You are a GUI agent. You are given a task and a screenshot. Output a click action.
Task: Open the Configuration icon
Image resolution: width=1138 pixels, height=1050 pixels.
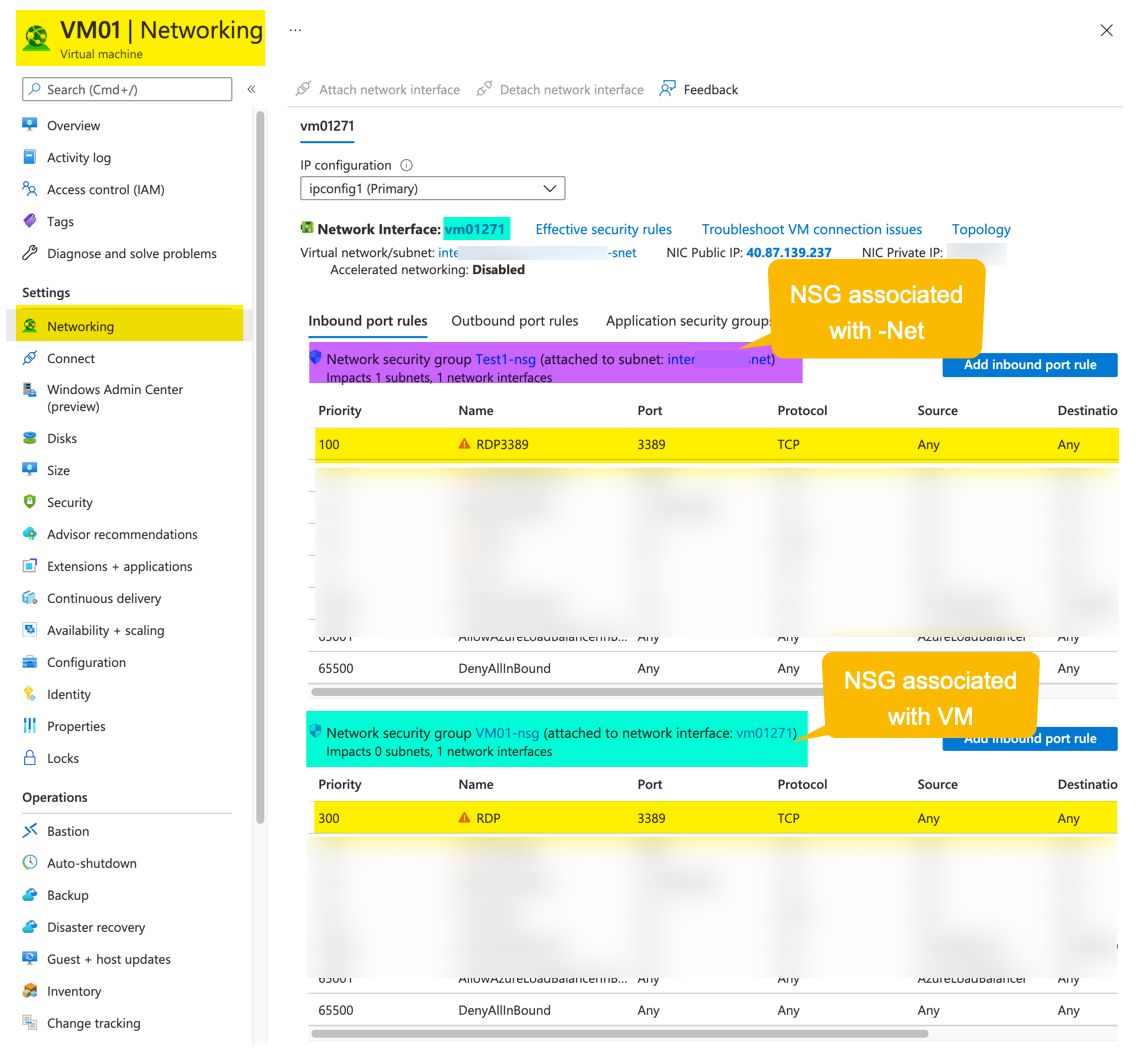pyautogui.click(x=30, y=662)
